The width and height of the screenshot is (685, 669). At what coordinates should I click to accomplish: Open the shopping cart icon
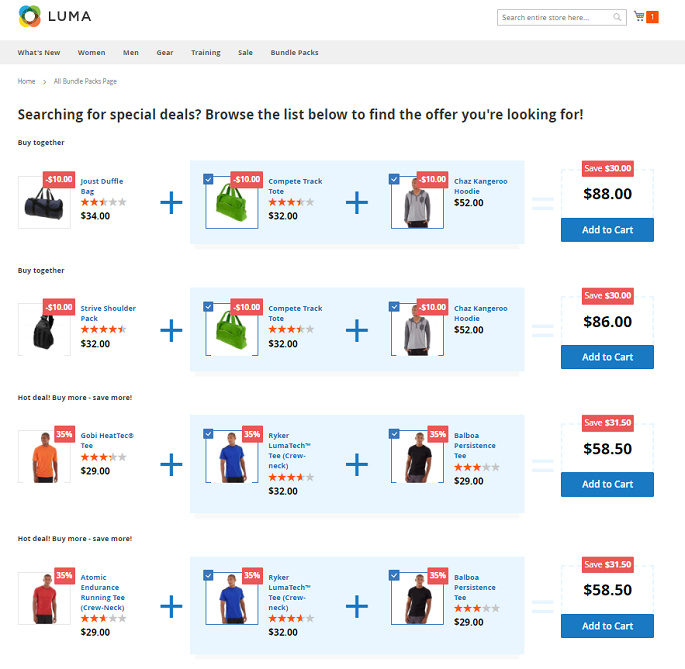[639, 17]
